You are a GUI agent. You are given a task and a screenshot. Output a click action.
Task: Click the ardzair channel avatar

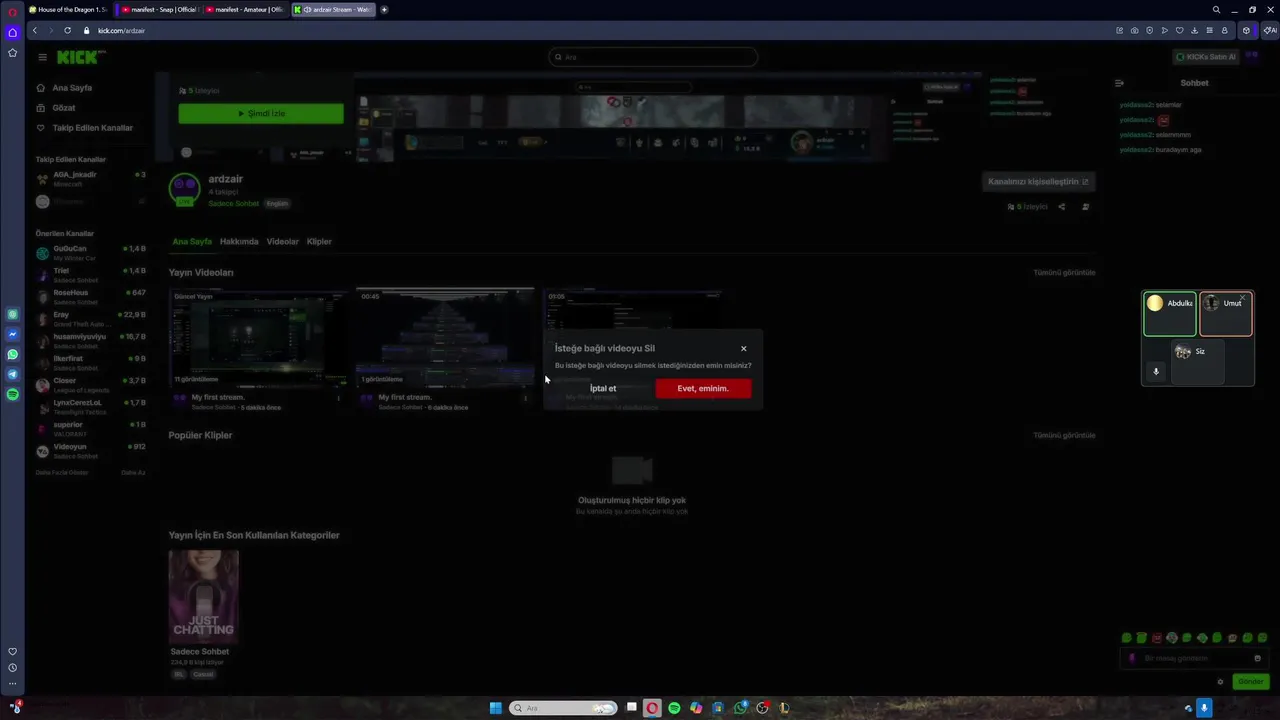click(184, 189)
